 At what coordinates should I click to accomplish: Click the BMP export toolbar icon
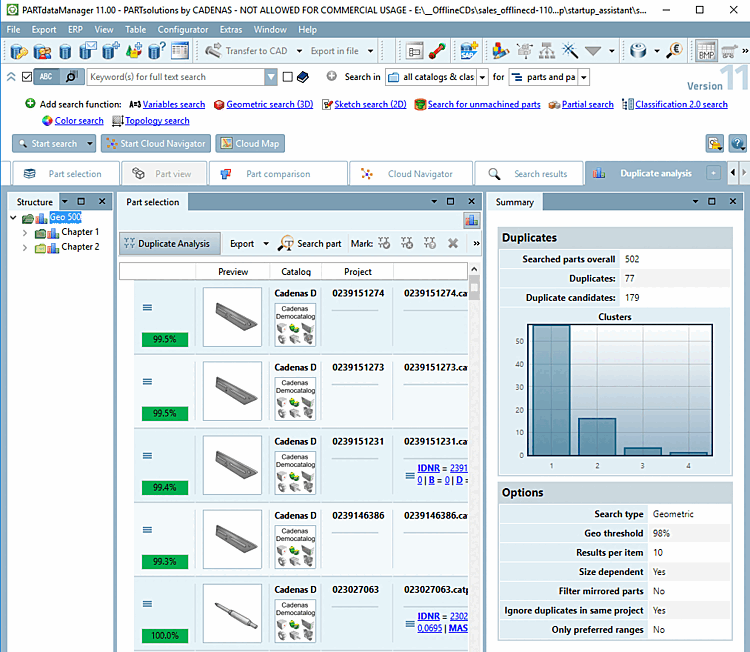click(x=707, y=51)
